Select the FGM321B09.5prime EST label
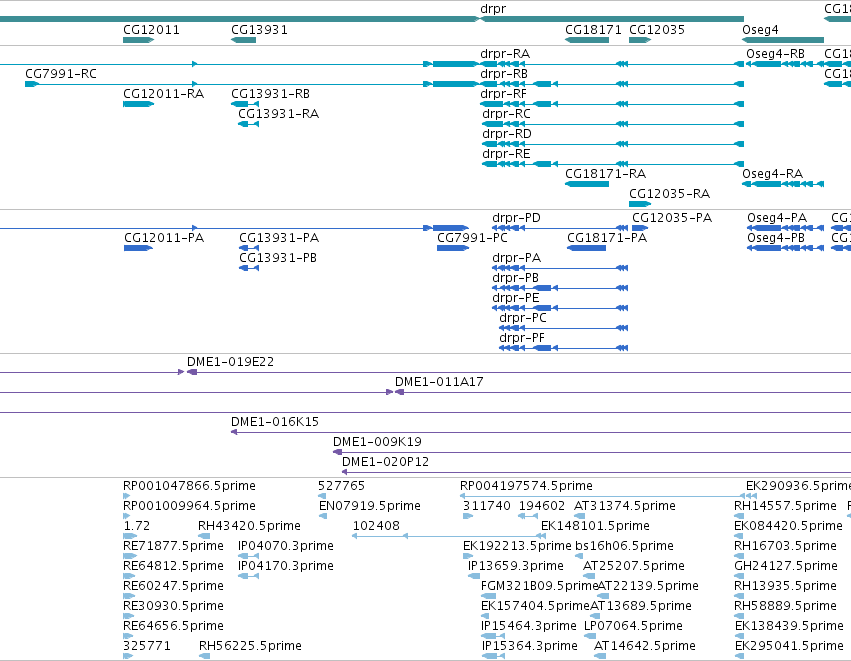851x661 pixels. point(539,586)
